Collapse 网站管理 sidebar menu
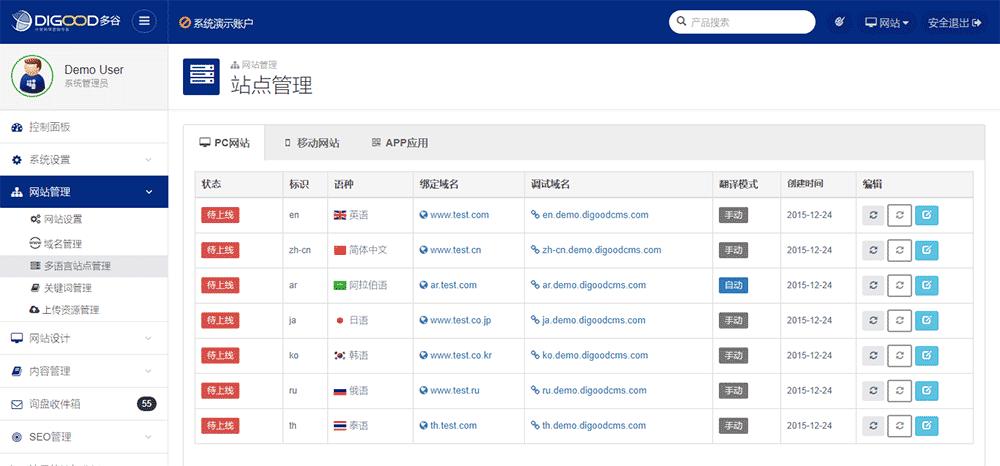Screen dimensions: 1000x466 pos(84,192)
